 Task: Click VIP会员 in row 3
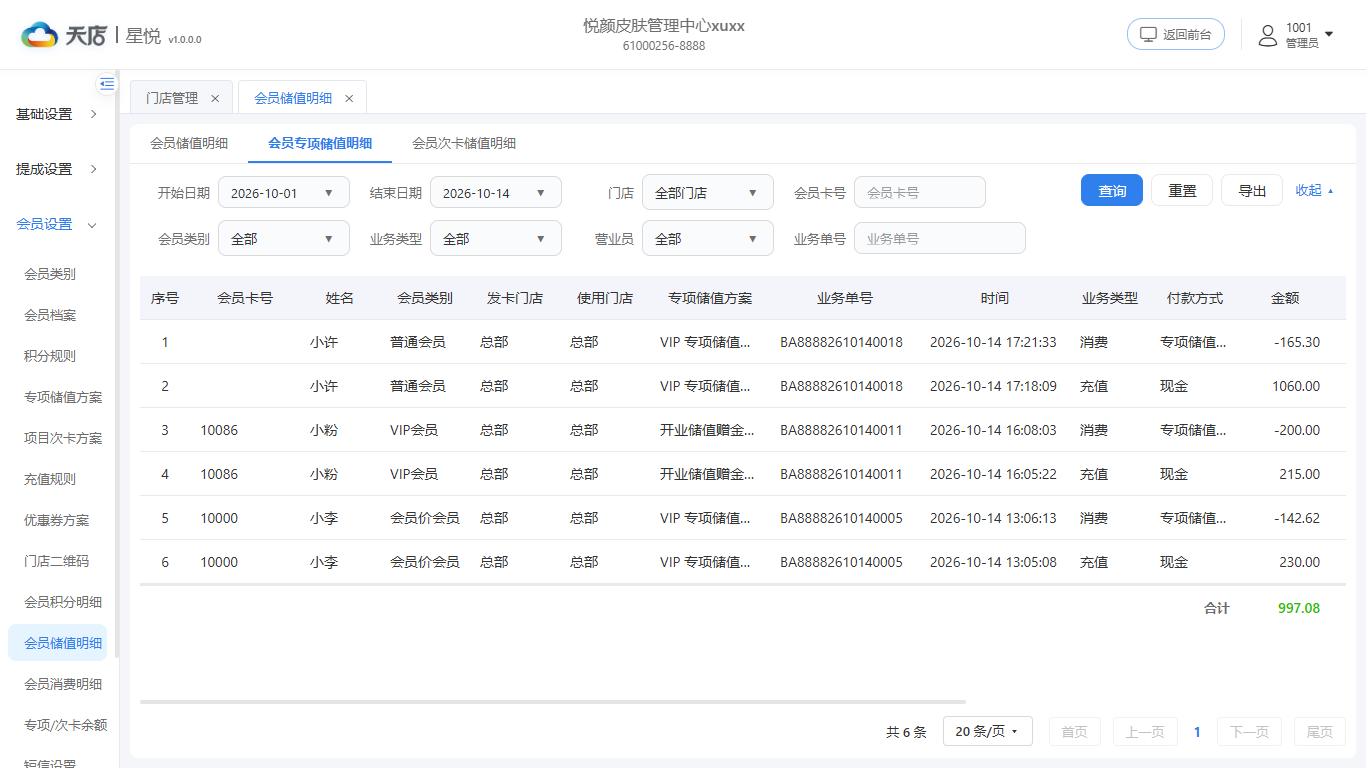click(x=414, y=430)
